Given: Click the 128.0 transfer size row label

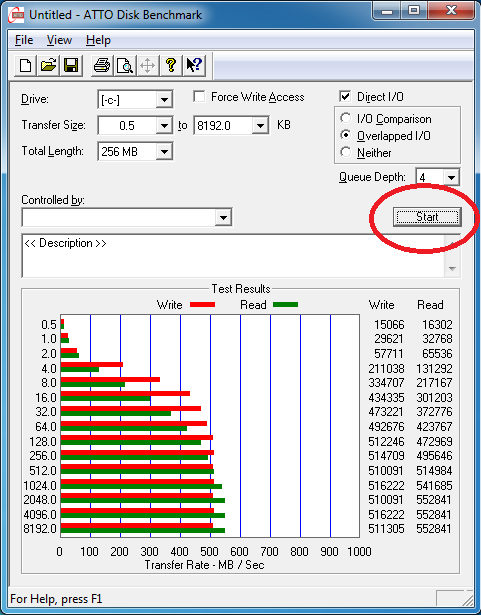Looking at the screenshot, I should point(43,442).
